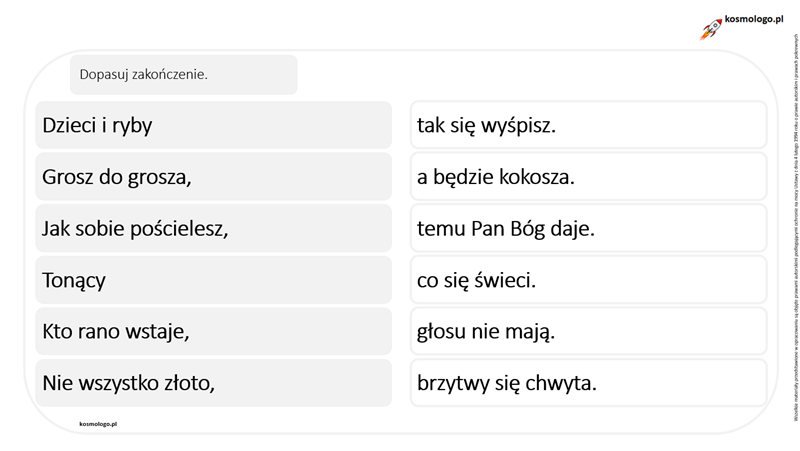Pick the ending "głosu nie mają."
Screen dimensions: 800x451
(x=588, y=331)
